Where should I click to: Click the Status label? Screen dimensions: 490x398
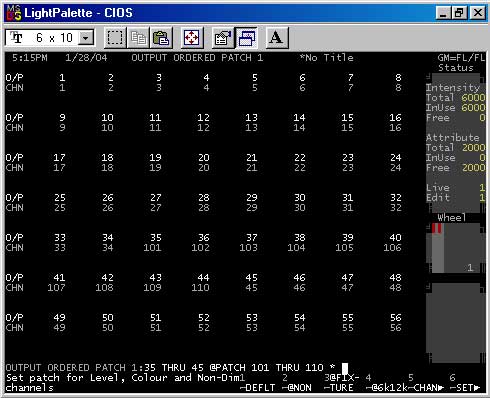(x=456, y=68)
